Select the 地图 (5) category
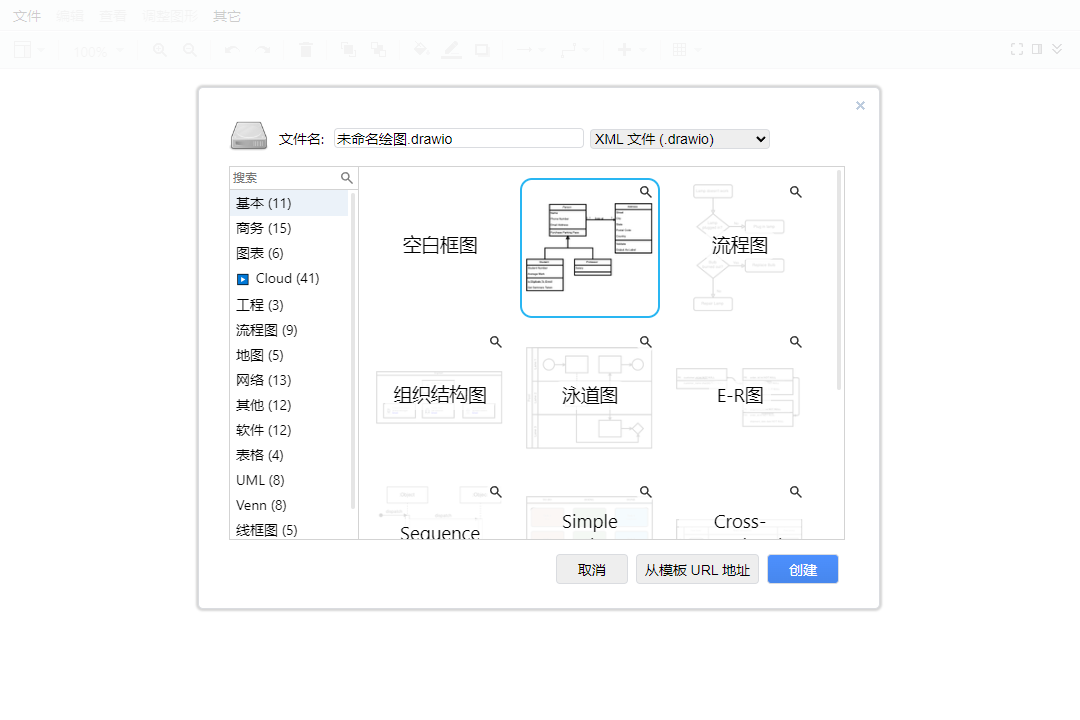1080x720 pixels. (x=289, y=355)
